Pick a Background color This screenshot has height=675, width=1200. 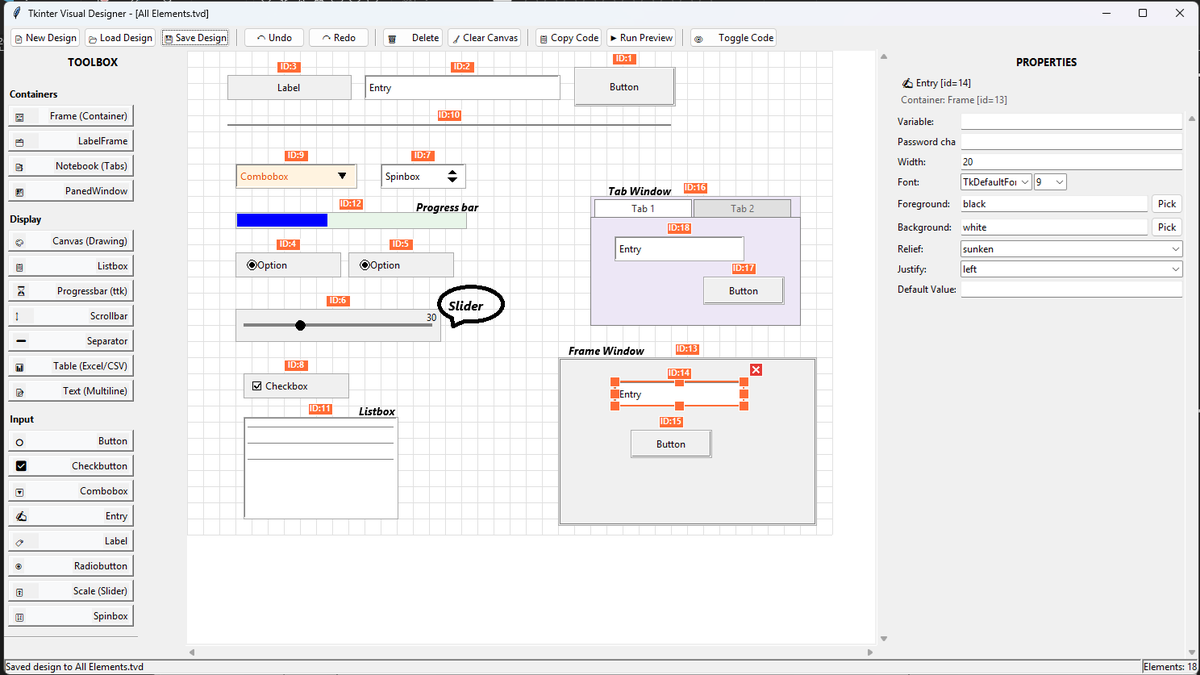coord(1167,227)
